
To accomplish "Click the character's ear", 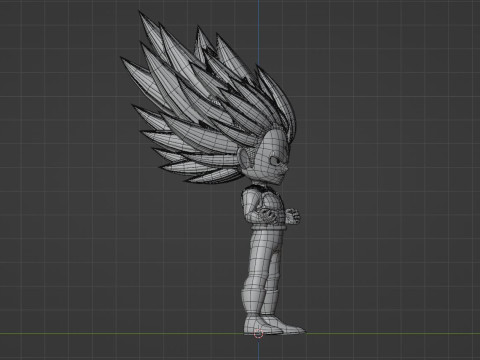I will (x=245, y=157).
